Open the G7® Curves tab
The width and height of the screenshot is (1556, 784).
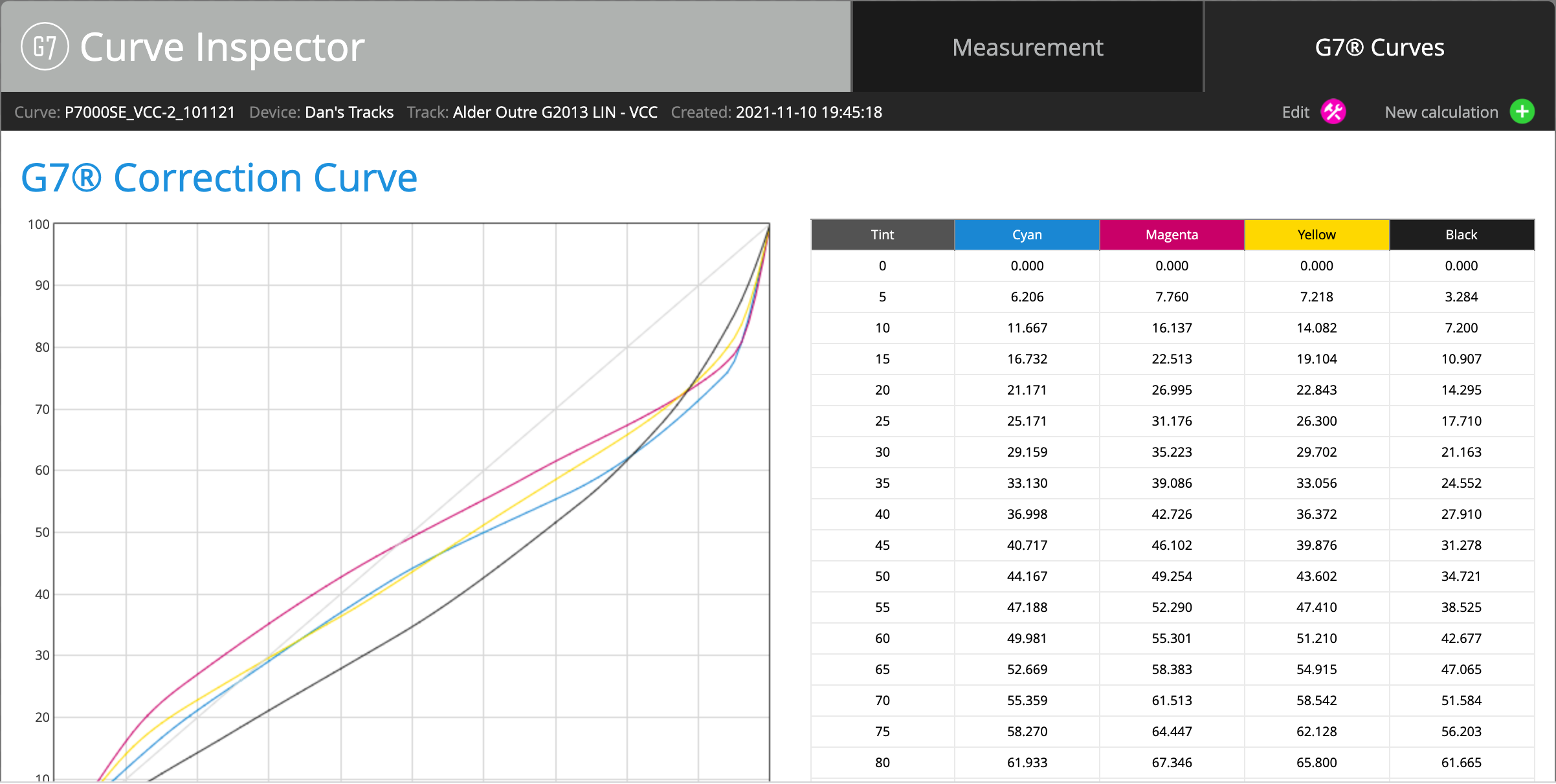1379,47
